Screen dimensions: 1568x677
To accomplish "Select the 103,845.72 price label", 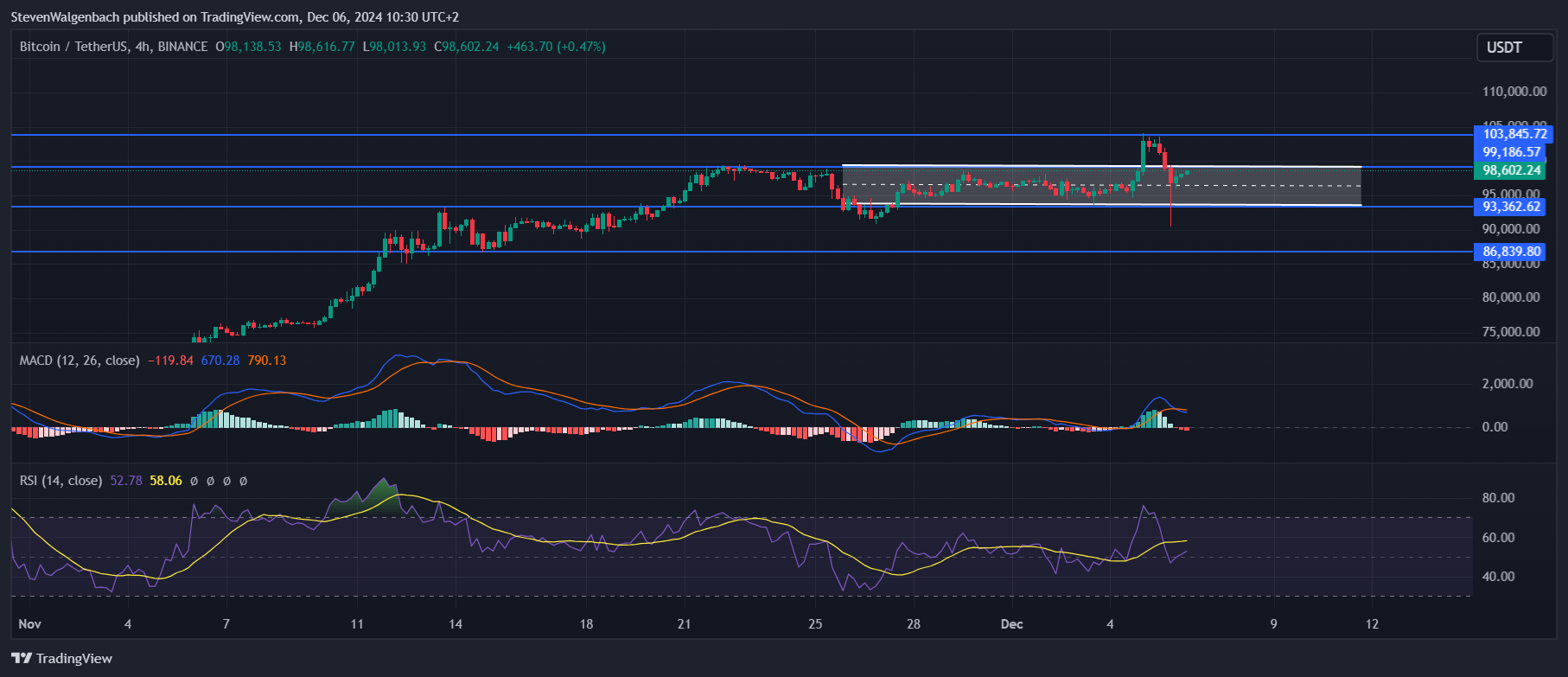I will coord(1514,134).
